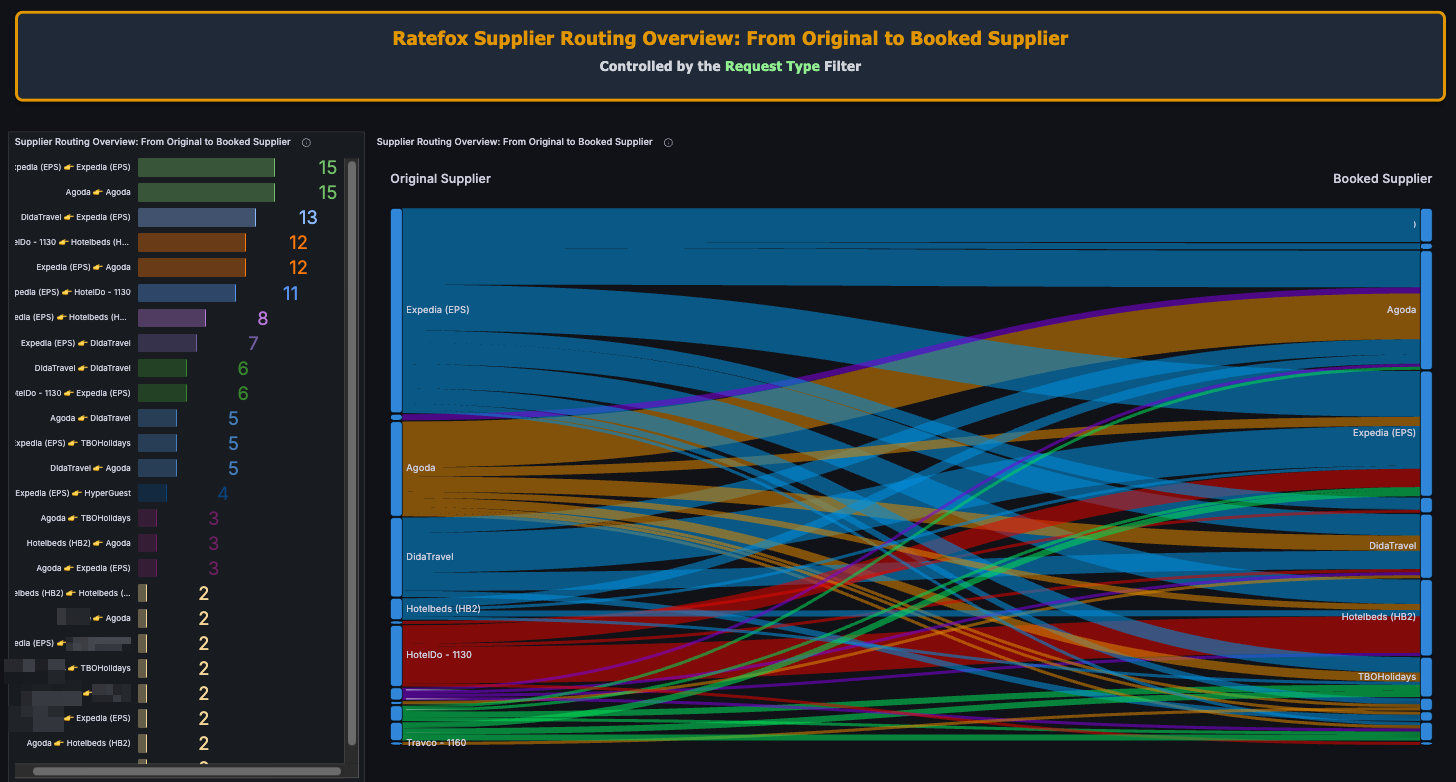The height and width of the screenshot is (782, 1456).
Task: Click the purple bar showing value 8
Action: (x=172, y=318)
